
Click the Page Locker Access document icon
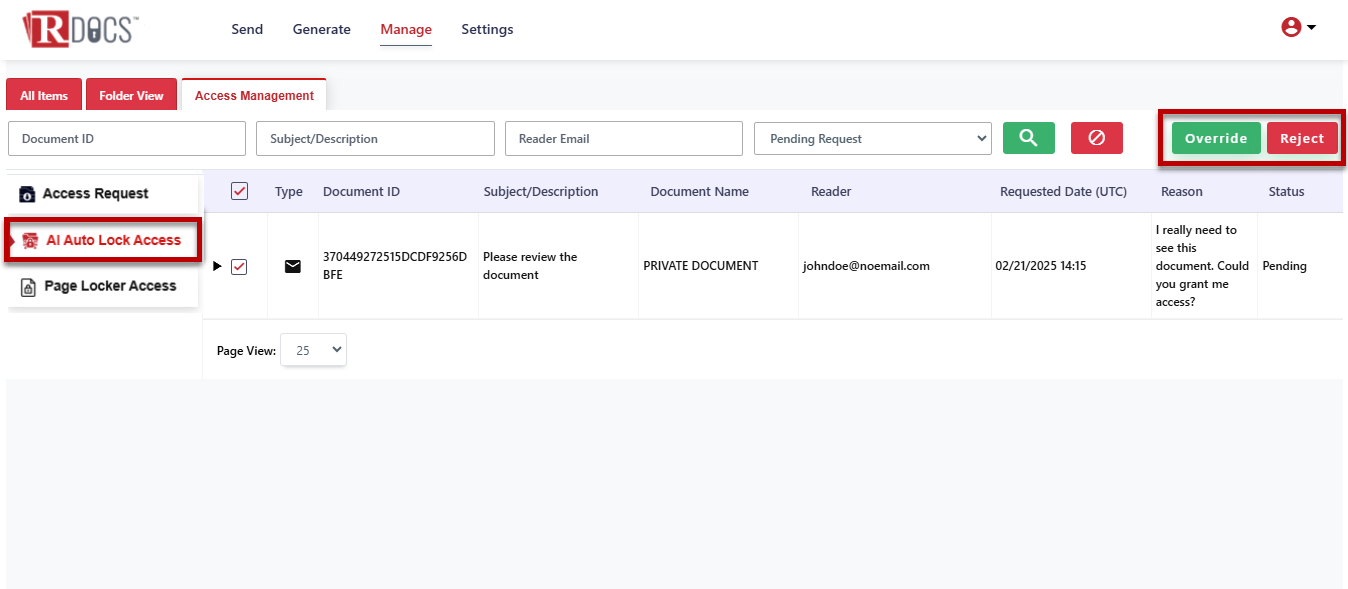point(28,287)
